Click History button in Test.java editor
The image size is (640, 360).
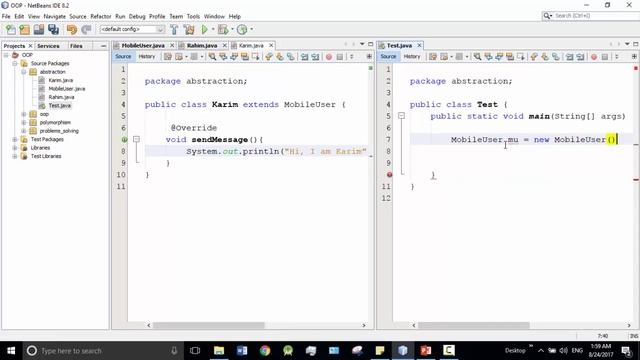click(x=411, y=57)
